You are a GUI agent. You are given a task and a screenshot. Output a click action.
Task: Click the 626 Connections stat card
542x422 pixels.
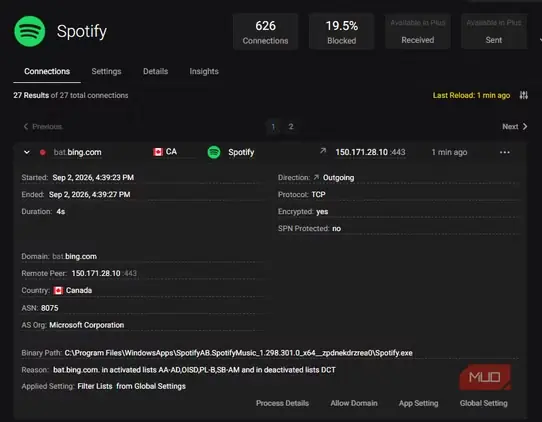click(265, 32)
